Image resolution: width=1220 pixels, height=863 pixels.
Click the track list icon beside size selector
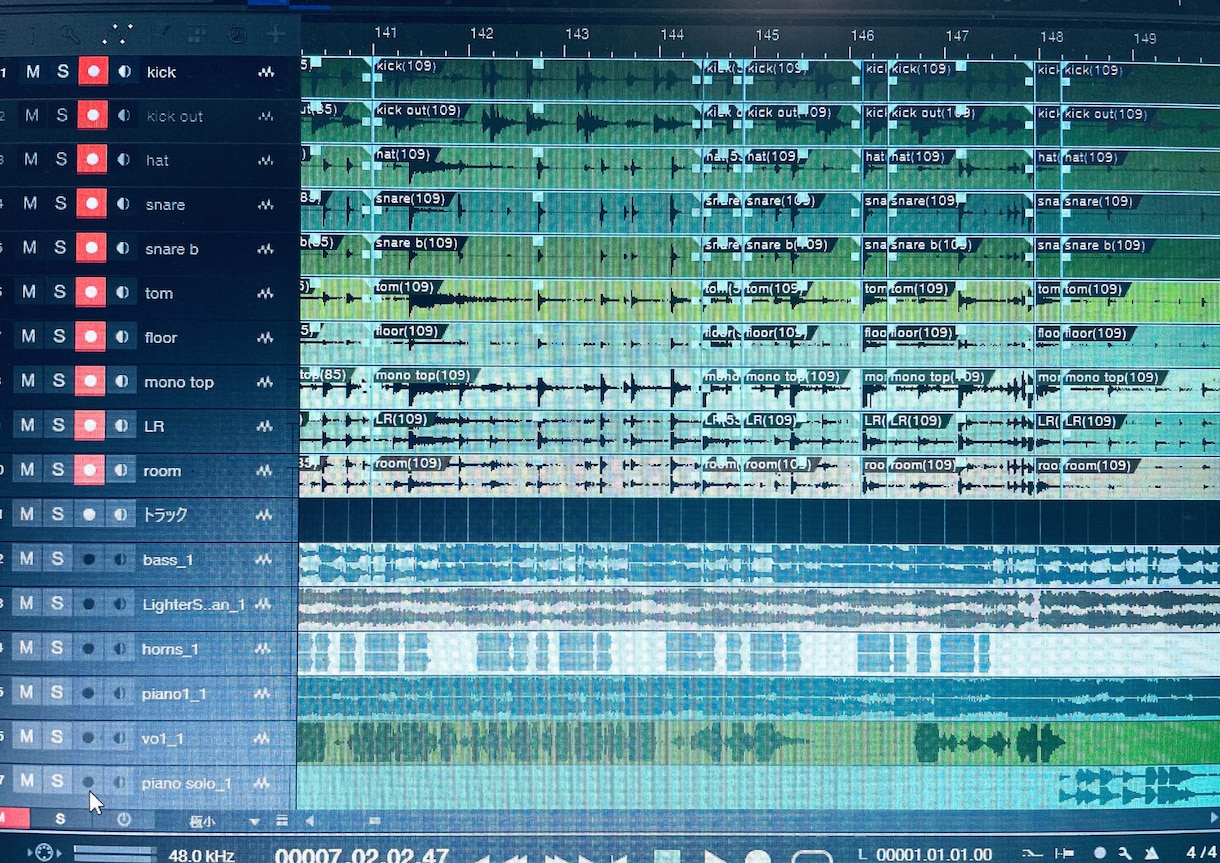coord(282,821)
